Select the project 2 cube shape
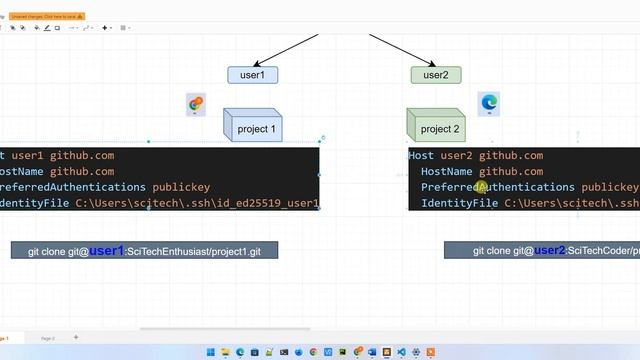This screenshot has width=640, height=360. click(436, 125)
